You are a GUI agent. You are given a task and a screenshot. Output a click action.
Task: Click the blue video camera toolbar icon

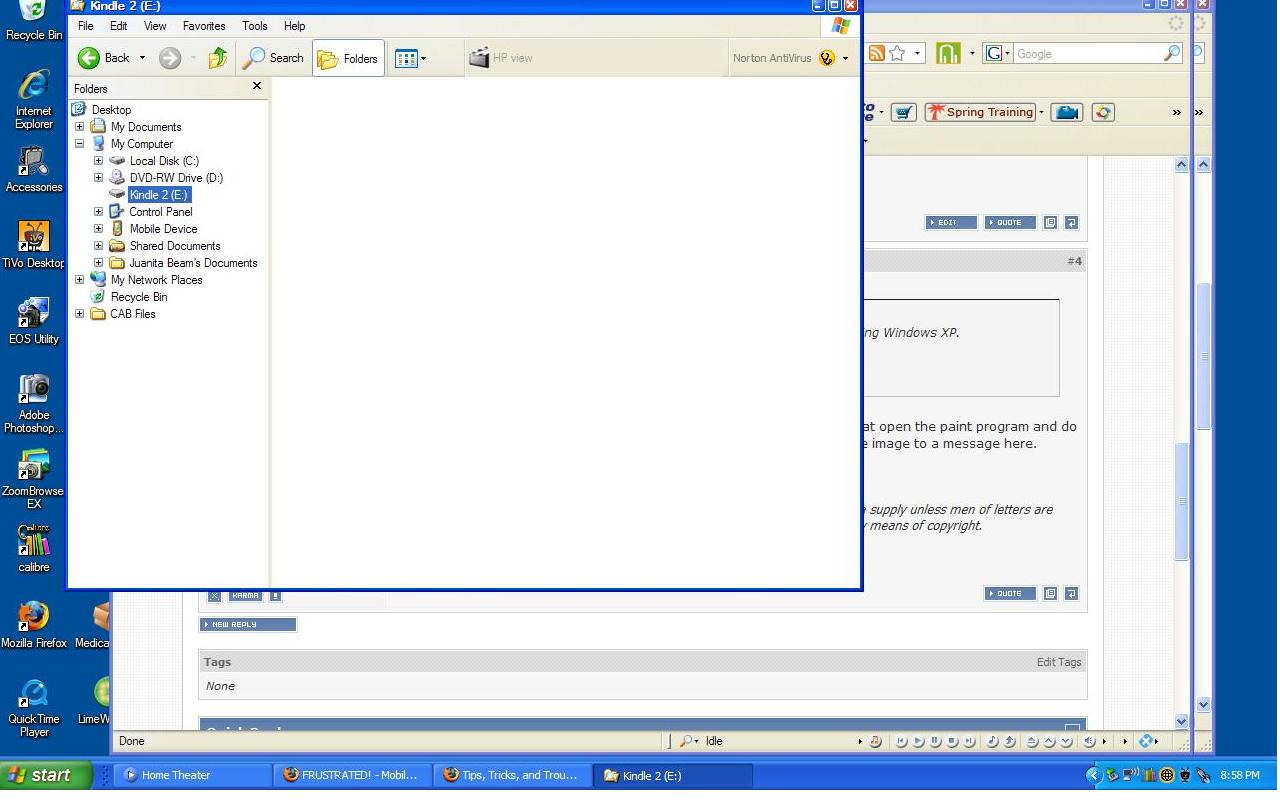click(1067, 112)
